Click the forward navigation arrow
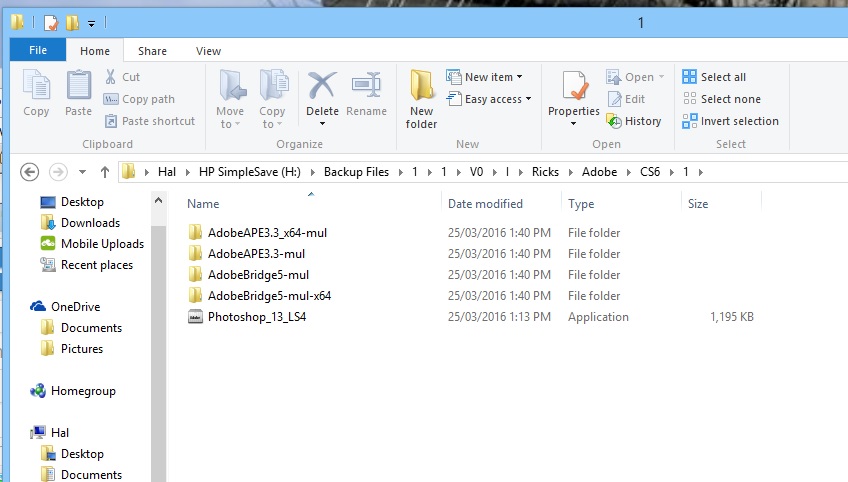This screenshot has width=848, height=482. 58,172
